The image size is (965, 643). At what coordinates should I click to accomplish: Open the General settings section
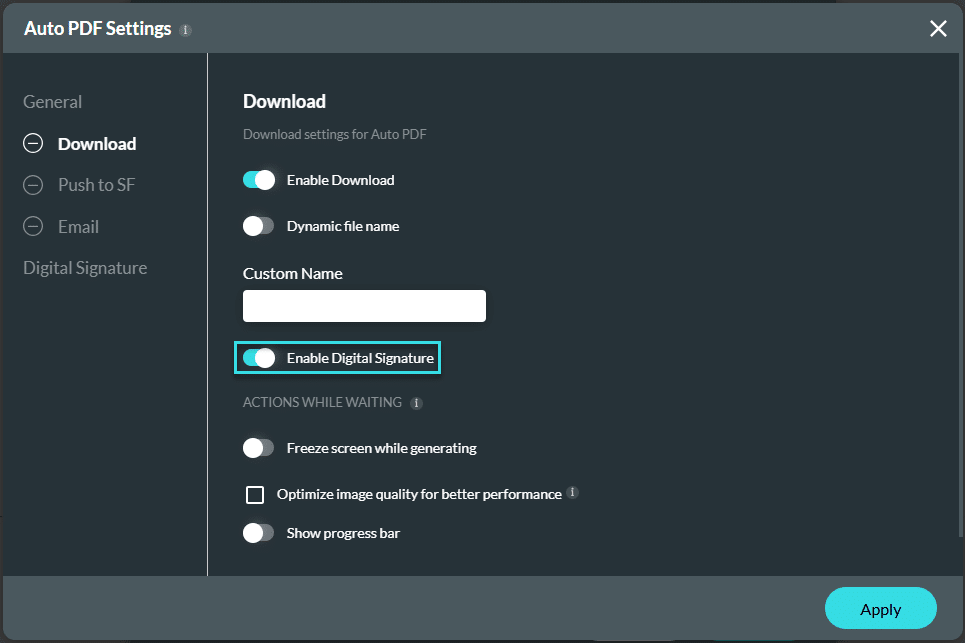(53, 102)
